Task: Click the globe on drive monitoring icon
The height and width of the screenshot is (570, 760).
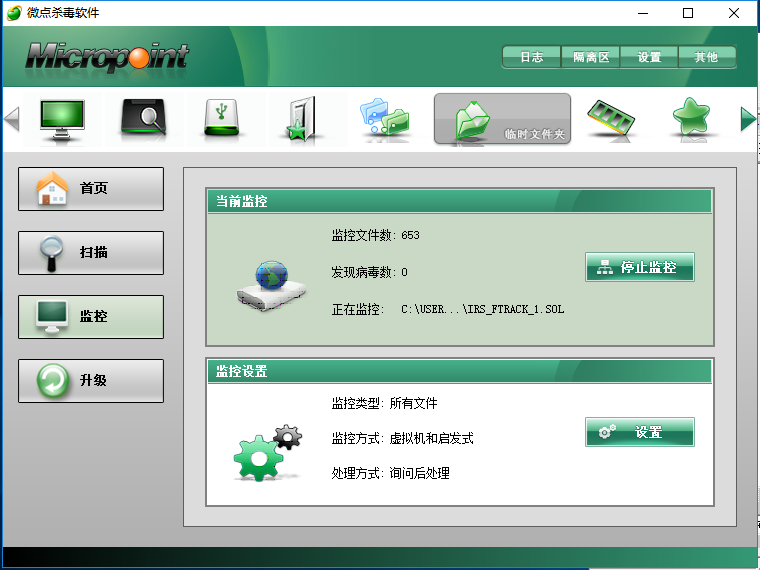Action: (271, 285)
